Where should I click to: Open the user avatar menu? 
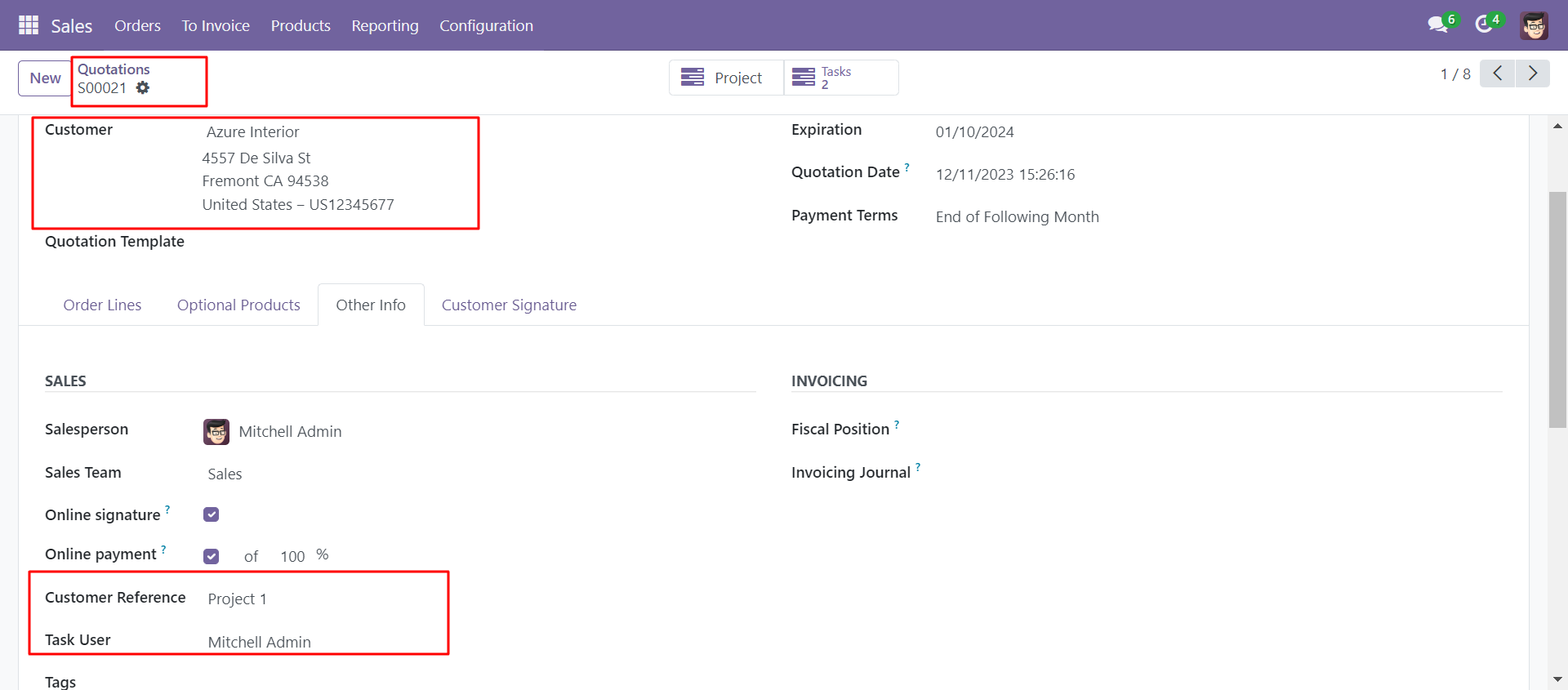(x=1535, y=25)
